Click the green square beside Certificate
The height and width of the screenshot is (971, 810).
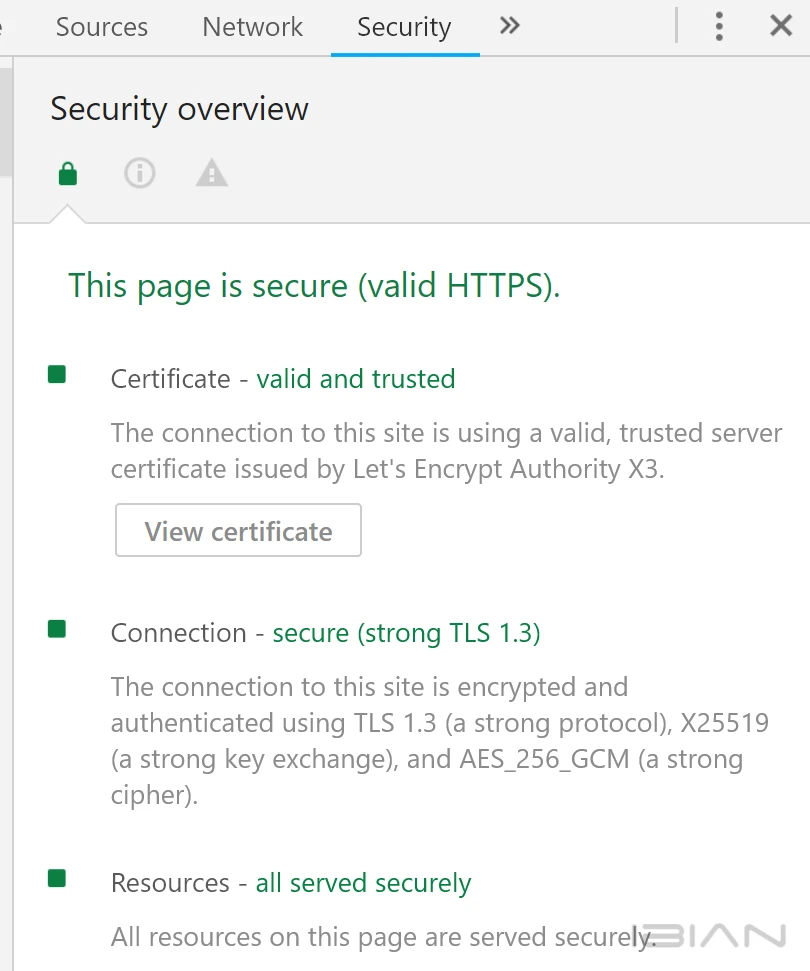point(57,375)
